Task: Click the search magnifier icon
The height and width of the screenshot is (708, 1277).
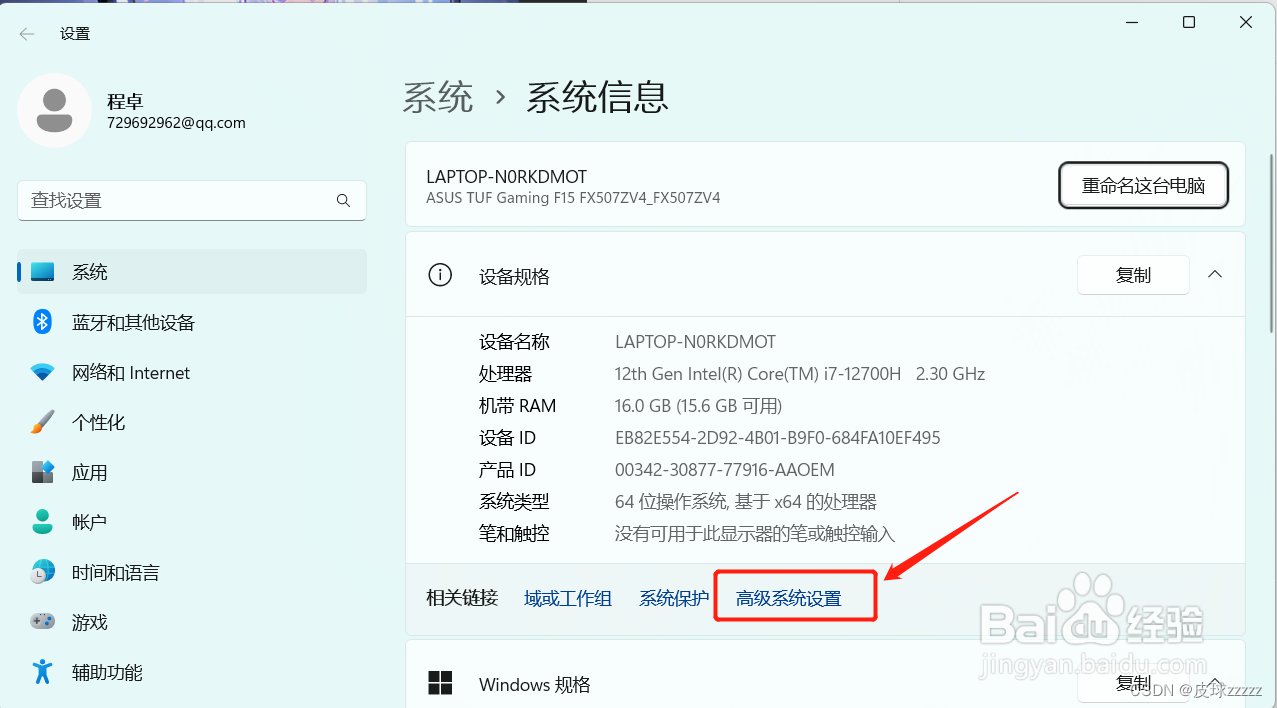Action: 343,201
